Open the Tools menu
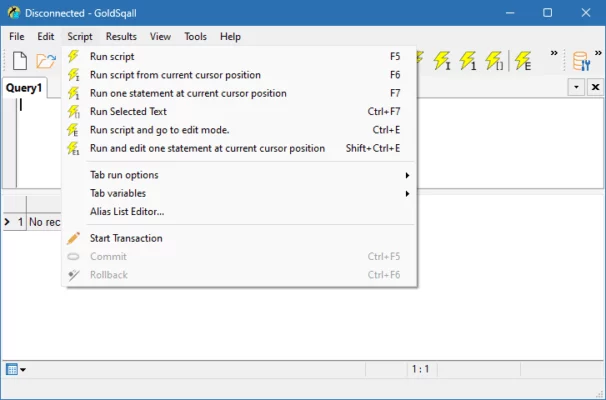Image resolution: width=606 pixels, height=400 pixels. coord(195,36)
